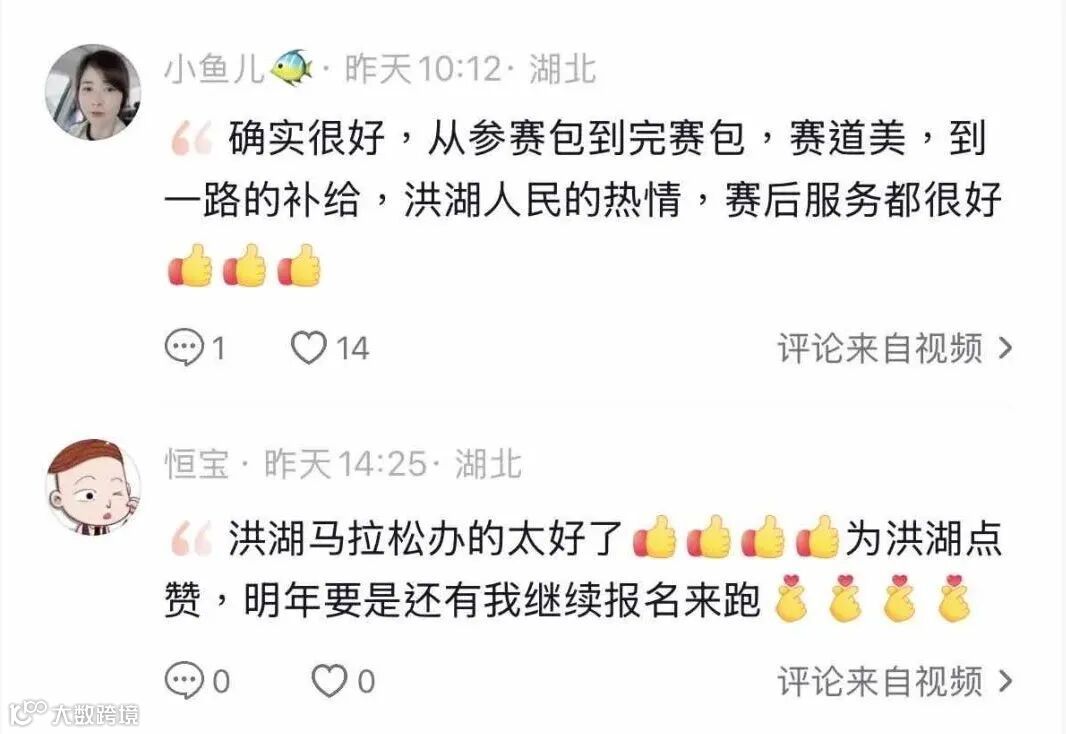Click the timestamp 昨天14:25 · 湖北

point(393,464)
